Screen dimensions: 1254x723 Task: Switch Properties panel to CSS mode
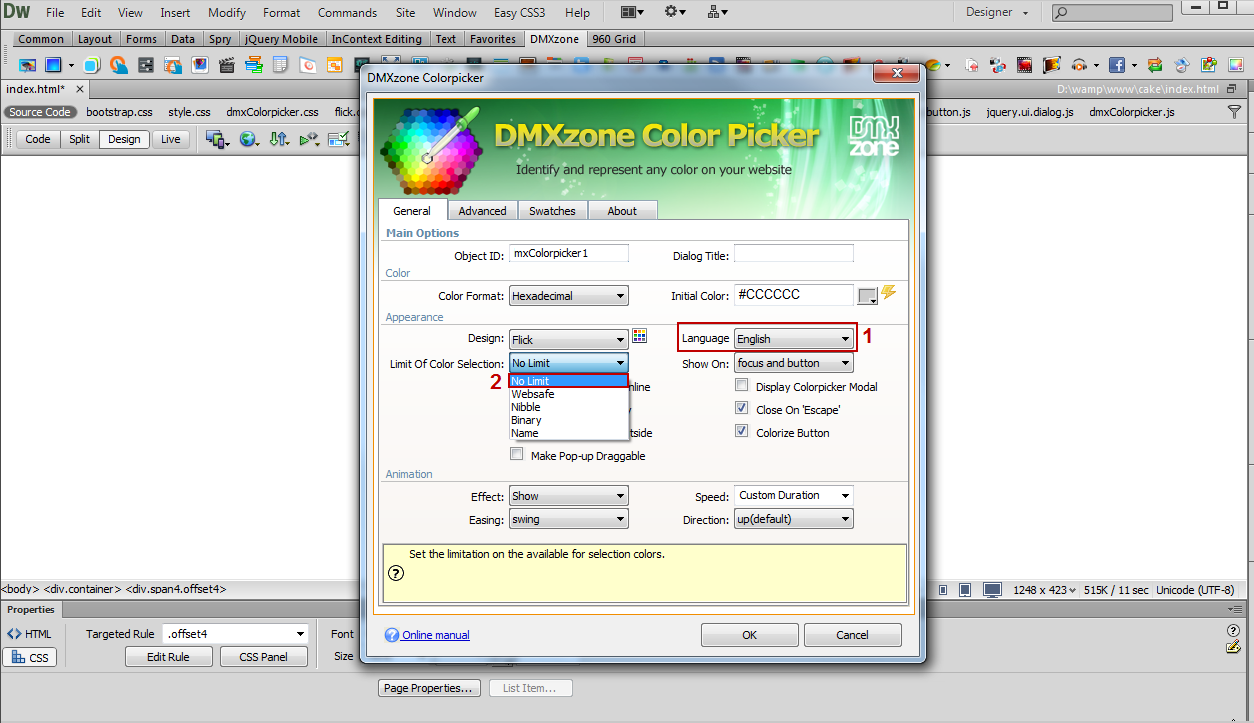[29, 657]
